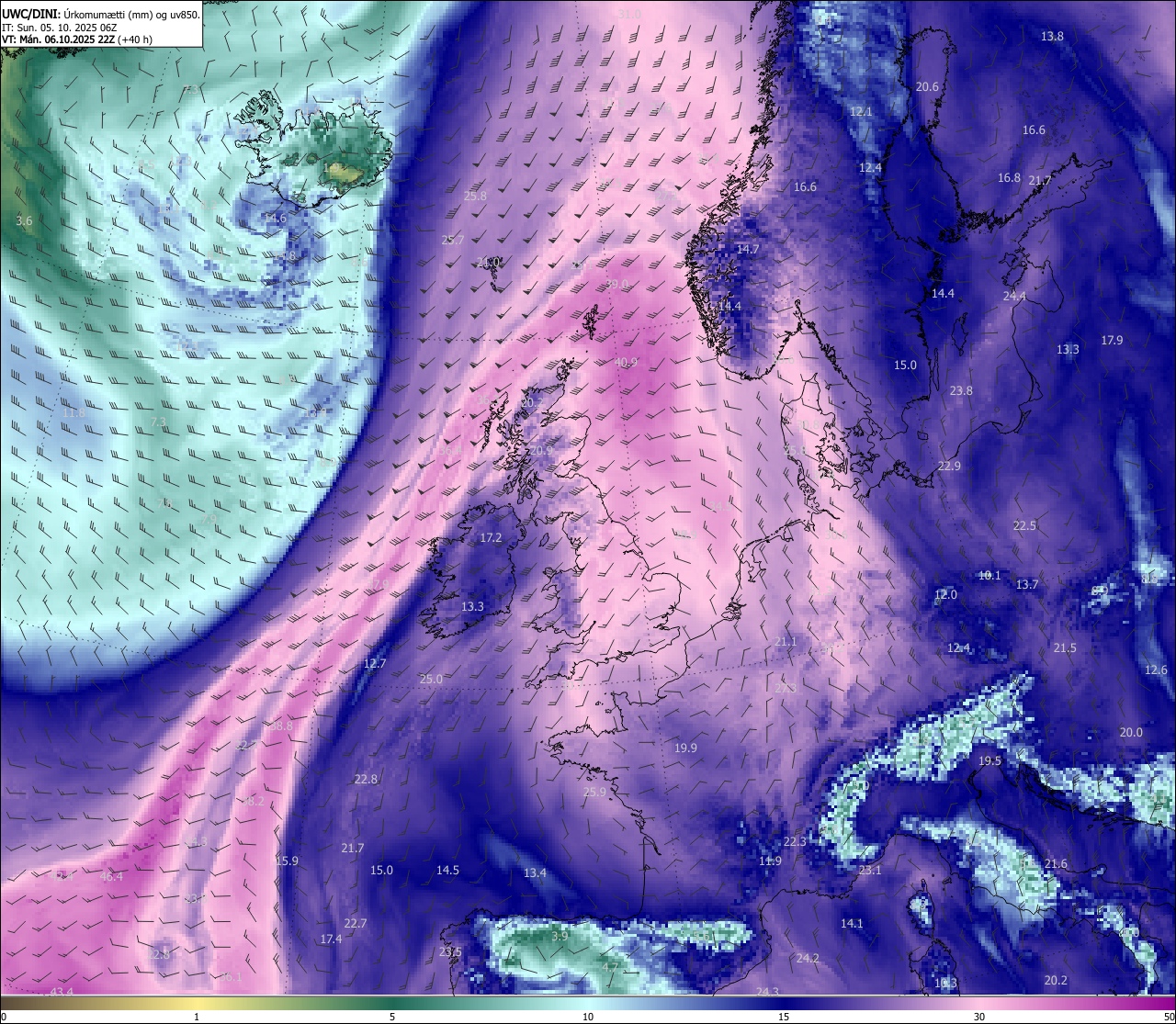1176x1024 pixels.
Task: Click the 19.5 value near the Alps
Action: click(x=989, y=761)
